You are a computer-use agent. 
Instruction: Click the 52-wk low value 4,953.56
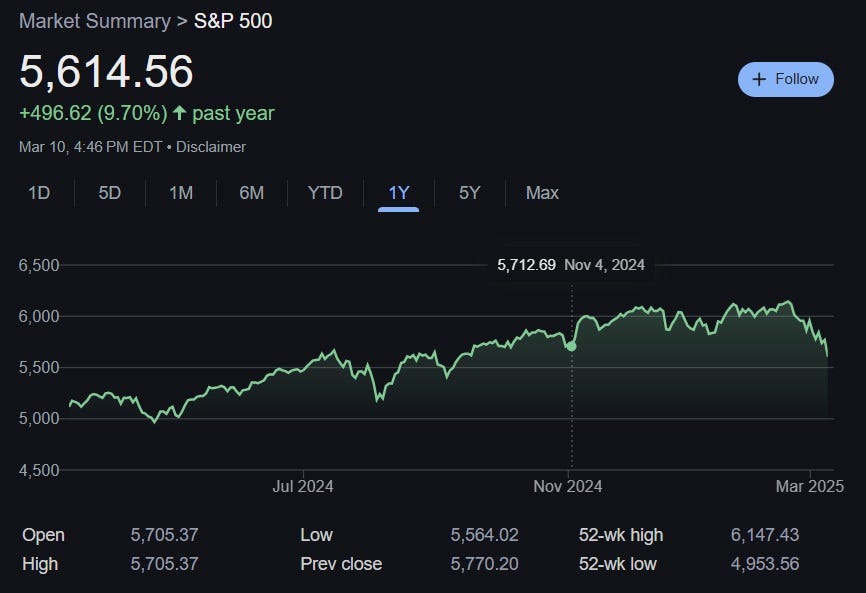pos(764,564)
